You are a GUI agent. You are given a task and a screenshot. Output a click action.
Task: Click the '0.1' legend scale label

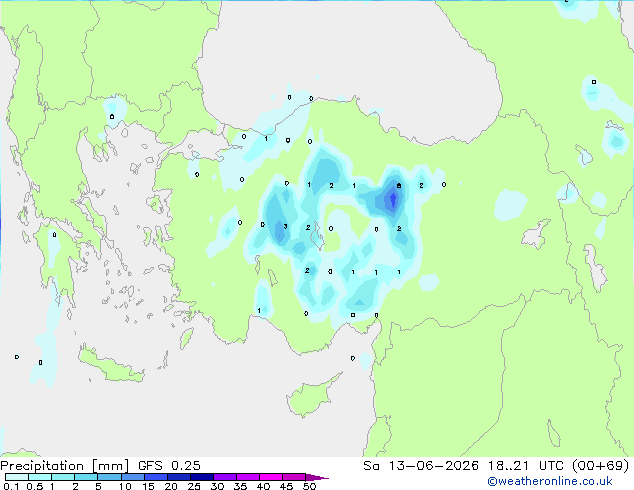click(x=11, y=486)
